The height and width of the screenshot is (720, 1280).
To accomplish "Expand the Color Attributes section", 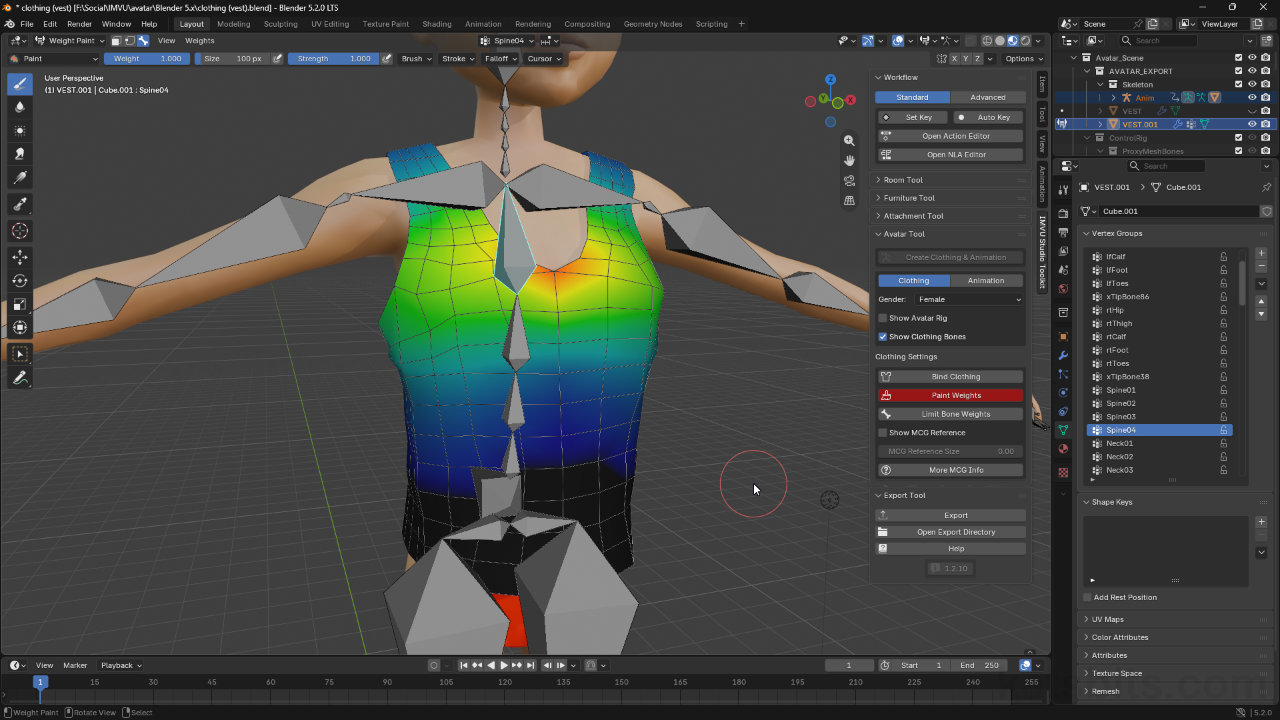I will (x=1176, y=637).
